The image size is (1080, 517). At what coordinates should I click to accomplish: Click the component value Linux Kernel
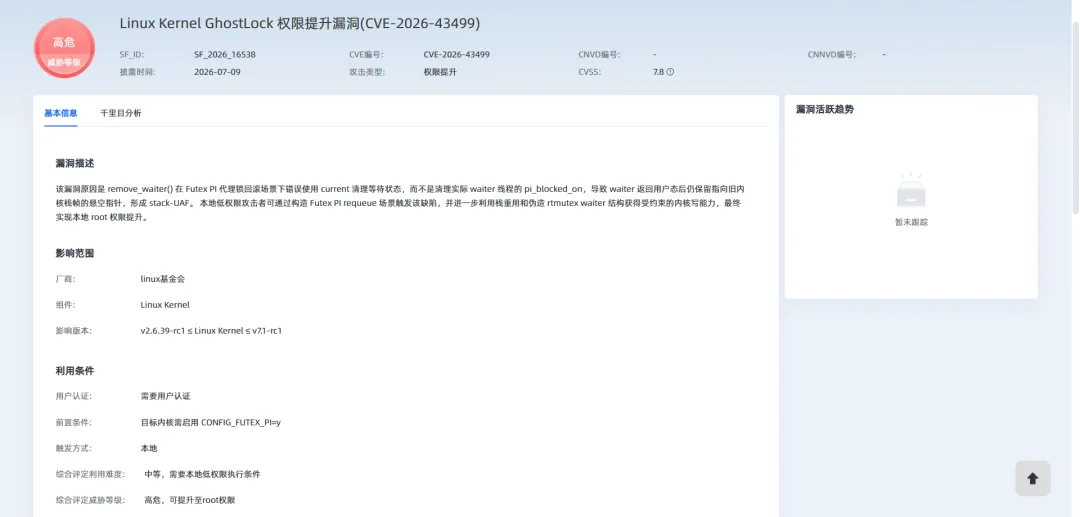tap(165, 304)
